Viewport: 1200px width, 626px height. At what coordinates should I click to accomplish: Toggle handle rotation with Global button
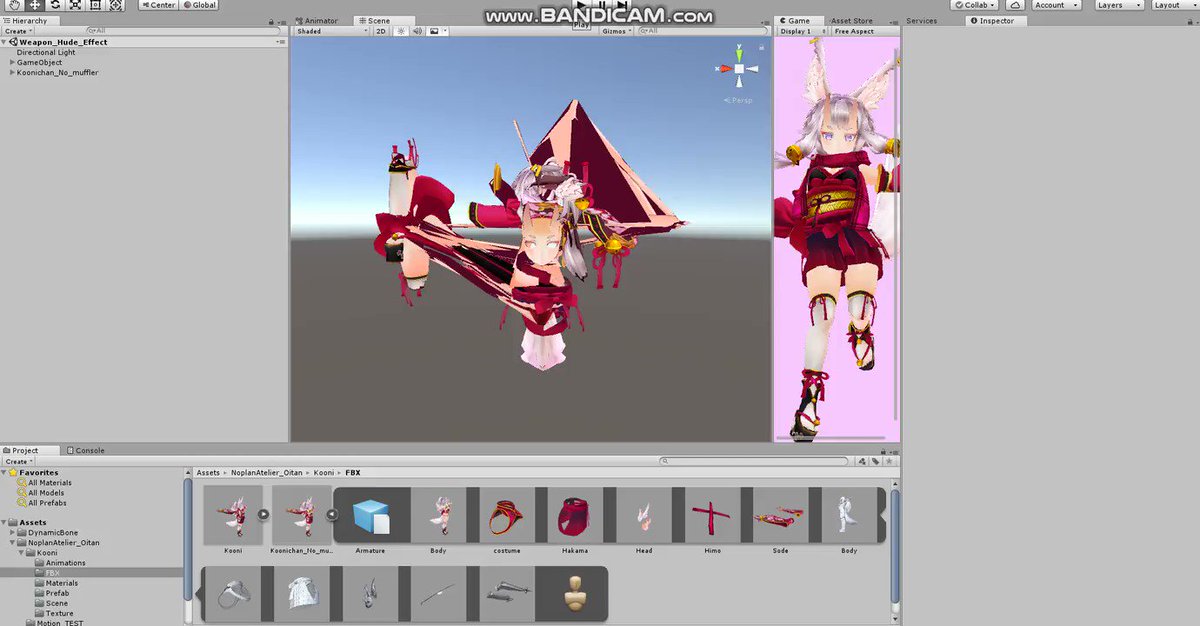(x=200, y=5)
